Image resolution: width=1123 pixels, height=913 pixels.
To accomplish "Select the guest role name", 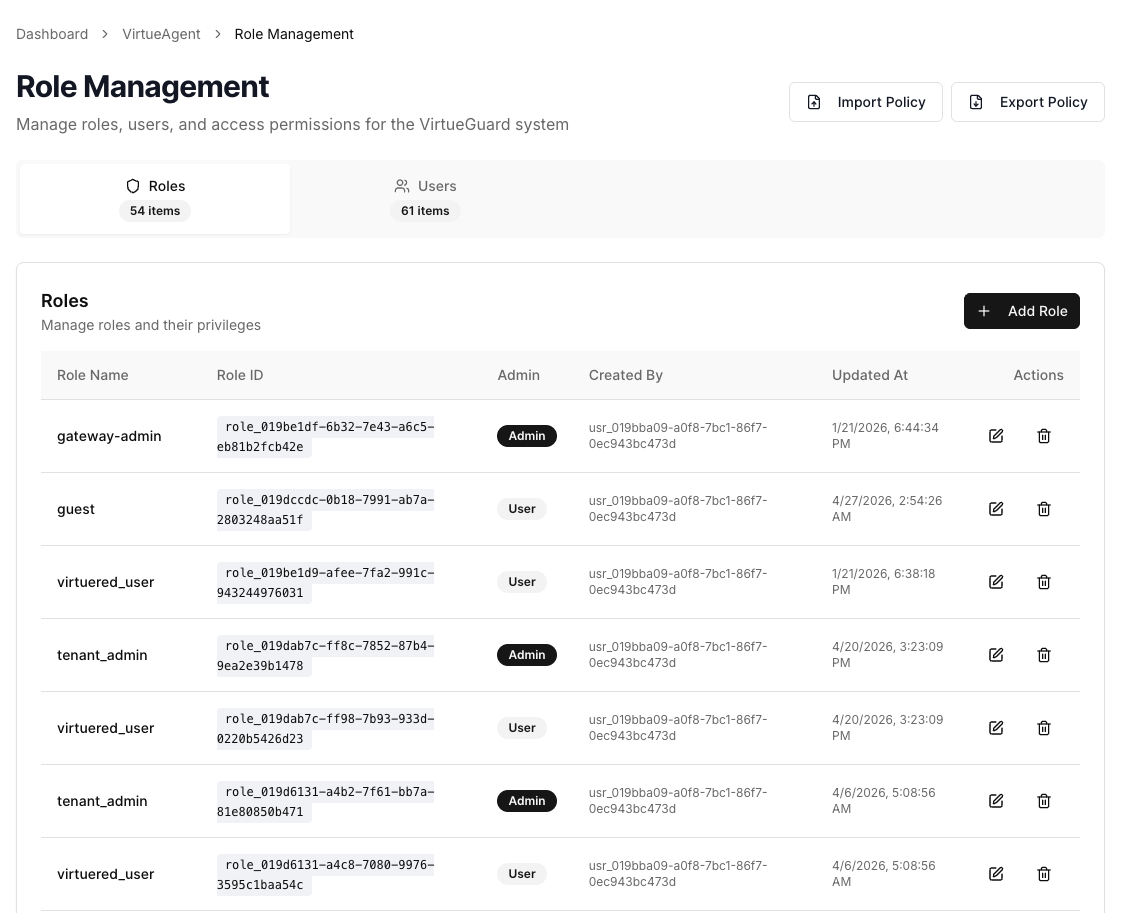I will [x=75, y=509].
